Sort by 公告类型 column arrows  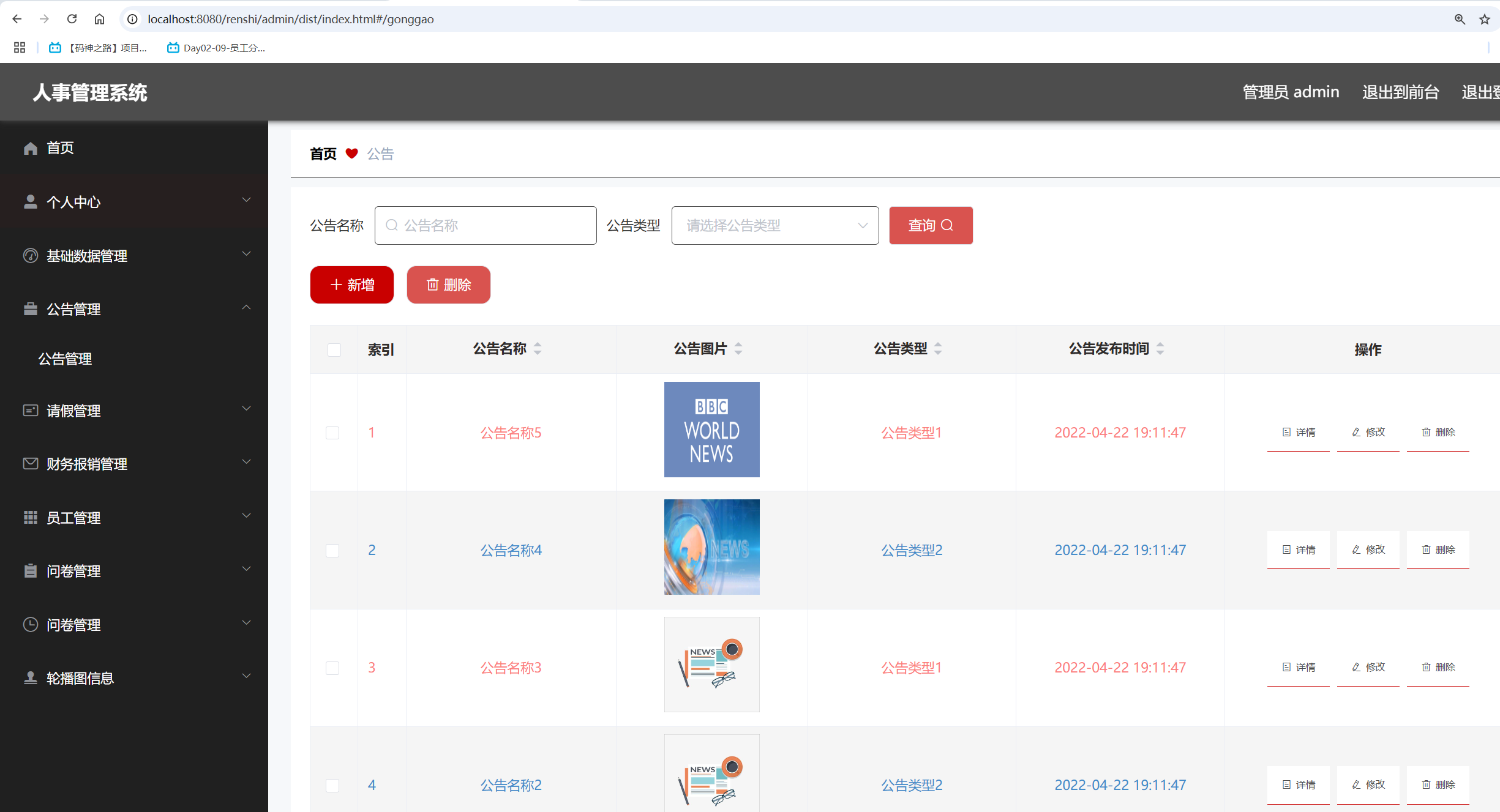[938, 349]
